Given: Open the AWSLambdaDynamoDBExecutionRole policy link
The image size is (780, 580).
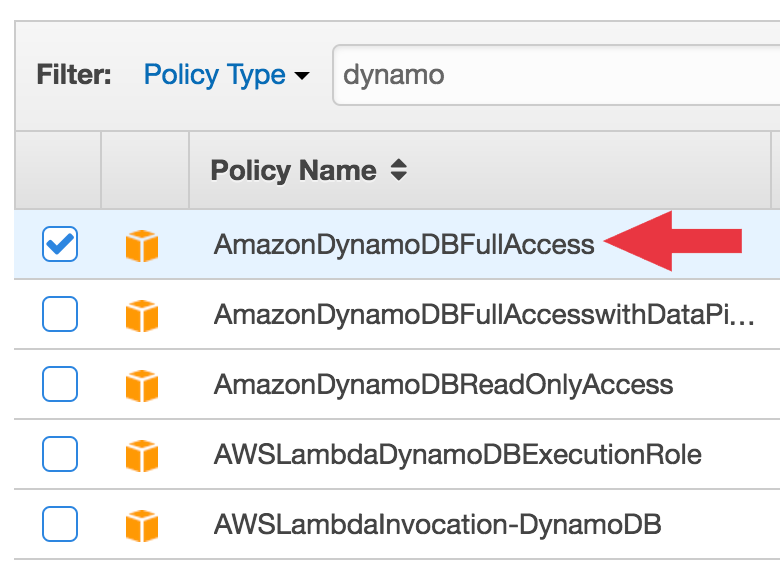Looking at the screenshot, I should [458, 455].
